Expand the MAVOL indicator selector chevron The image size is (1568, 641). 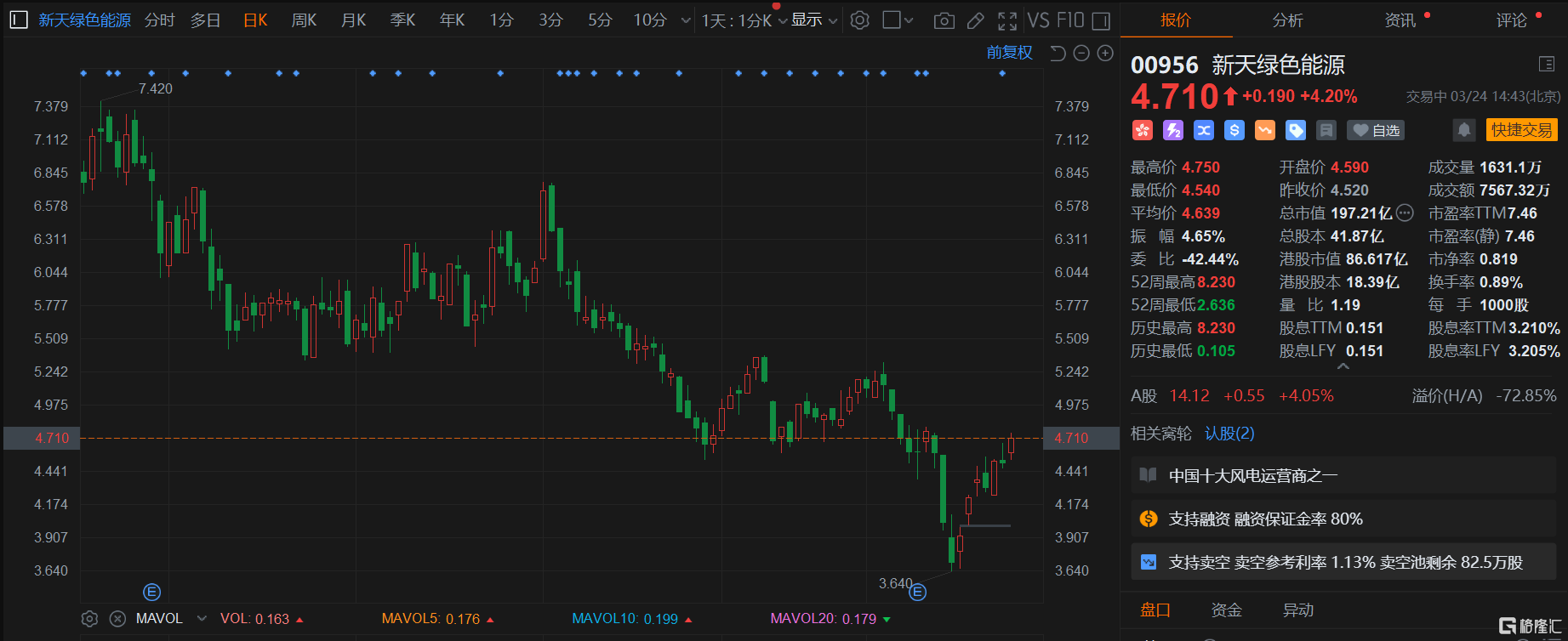pyautogui.click(x=202, y=619)
